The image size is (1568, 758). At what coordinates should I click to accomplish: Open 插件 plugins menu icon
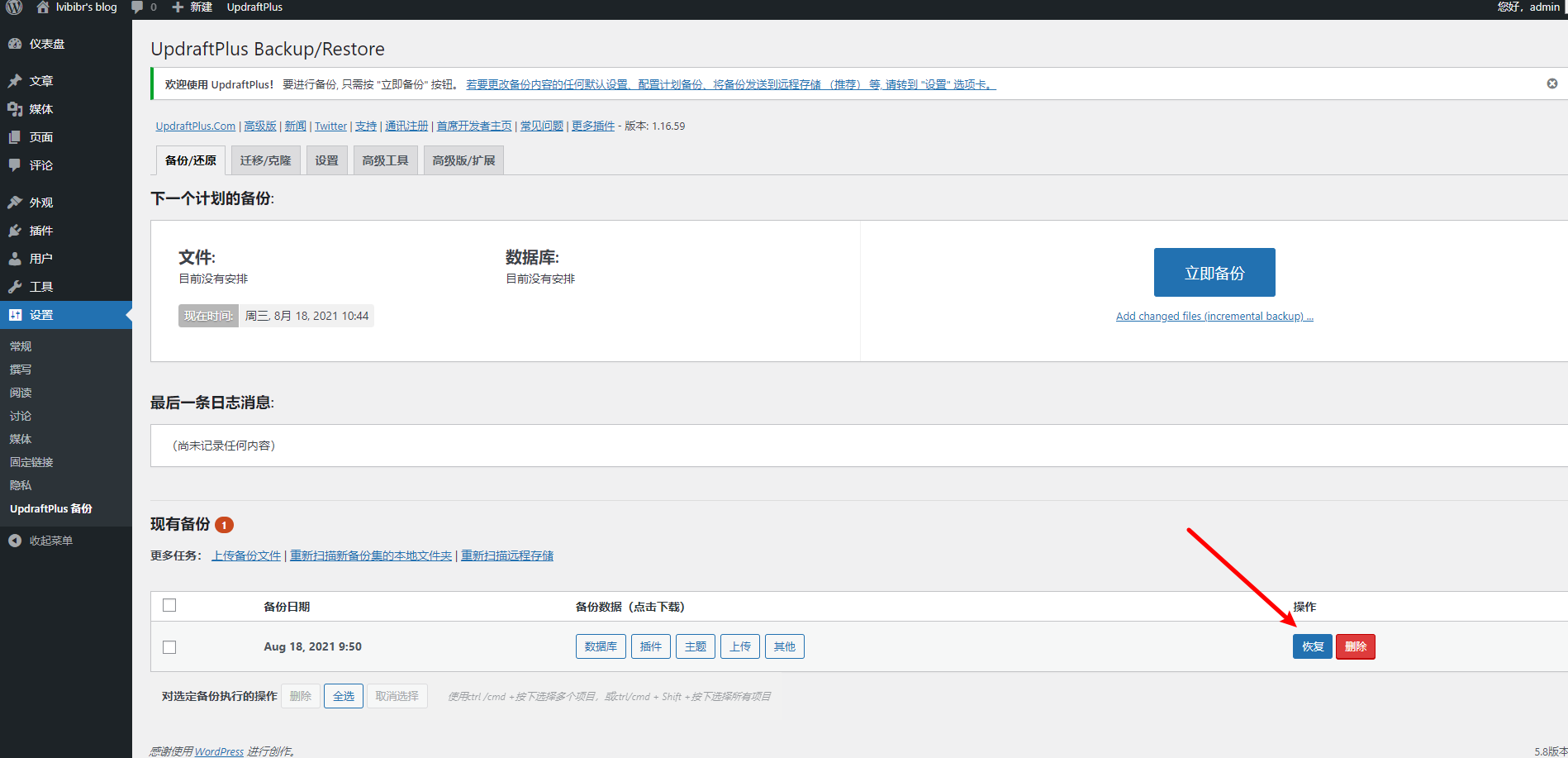15,231
